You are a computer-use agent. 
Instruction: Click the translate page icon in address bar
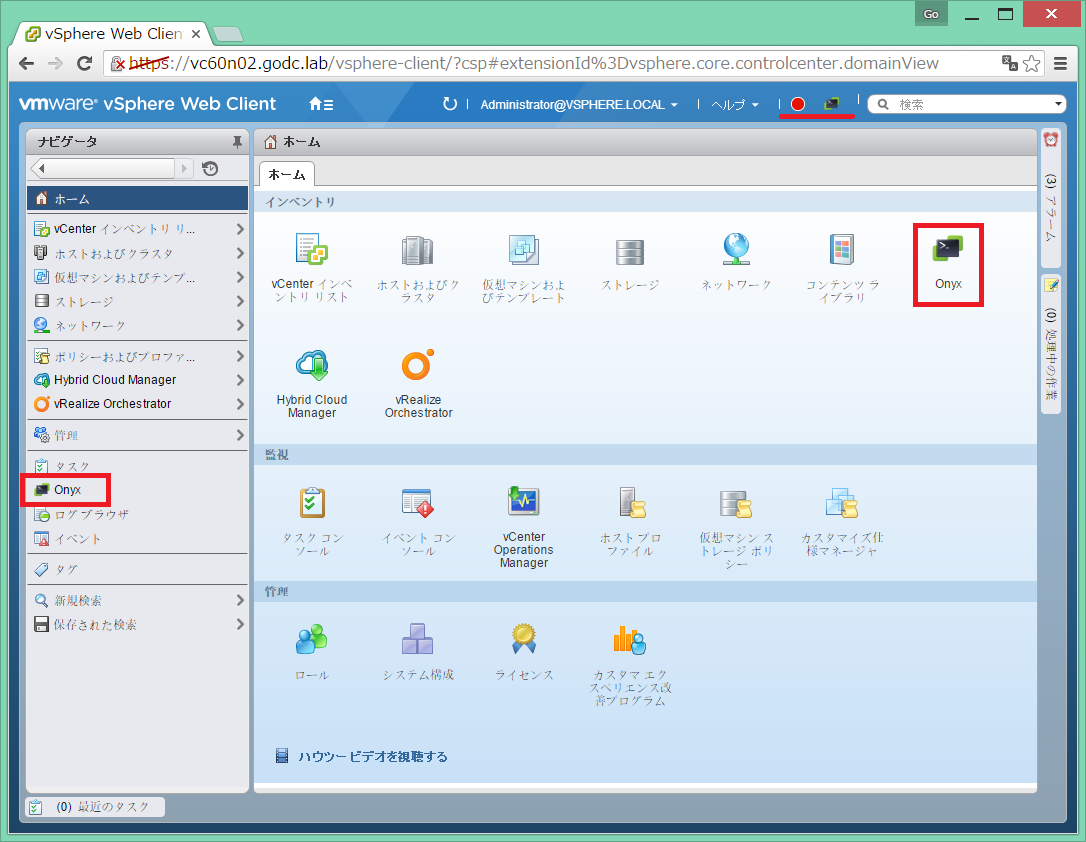[1010, 64]
